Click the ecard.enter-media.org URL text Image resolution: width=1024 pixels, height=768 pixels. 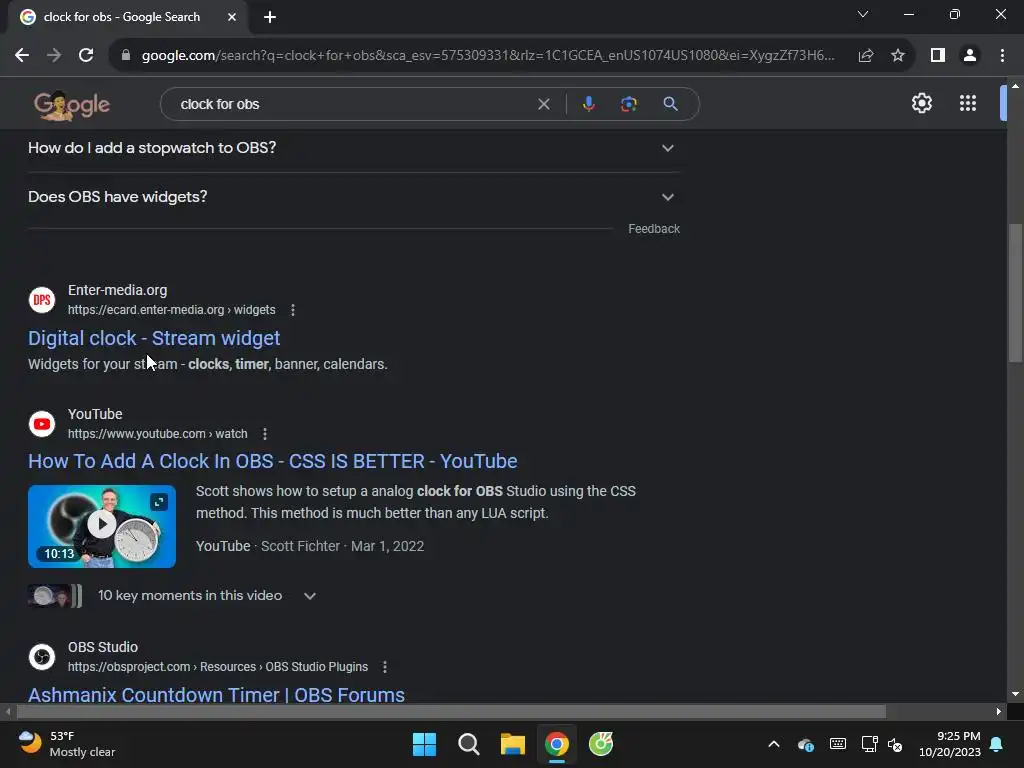pyautogui.click(x=172, y=310)
